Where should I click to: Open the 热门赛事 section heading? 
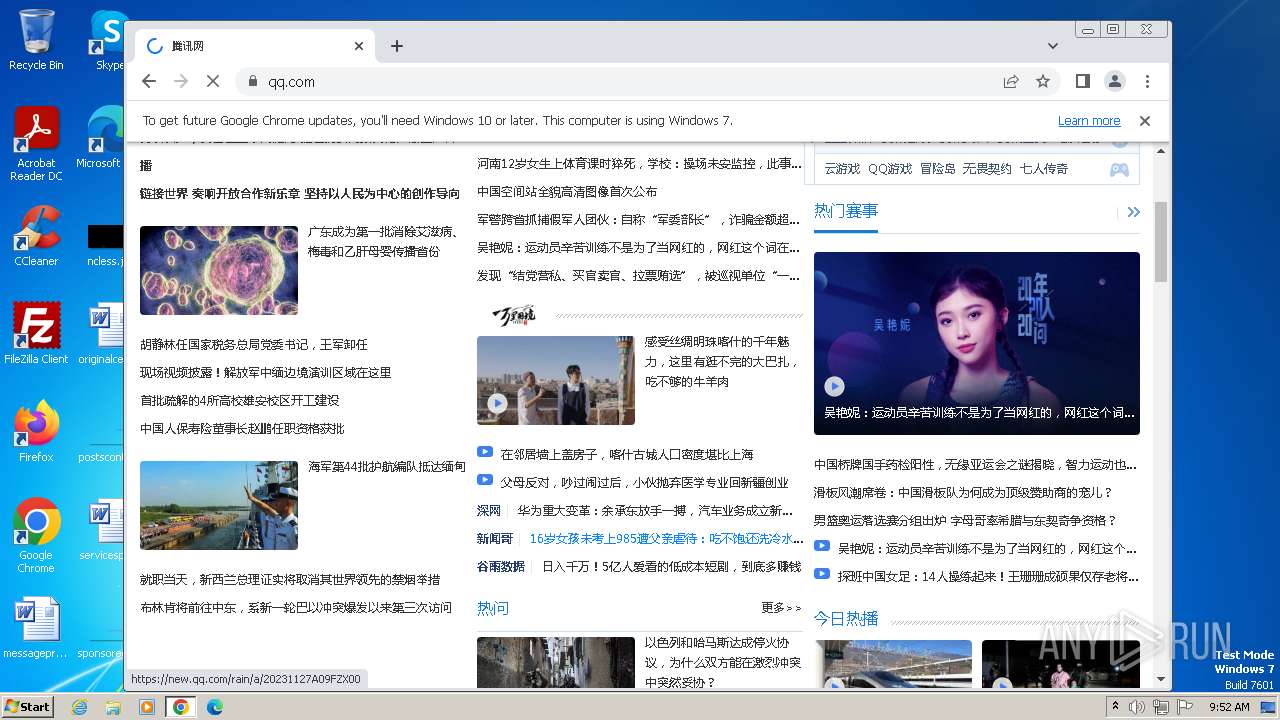[846, 211]
